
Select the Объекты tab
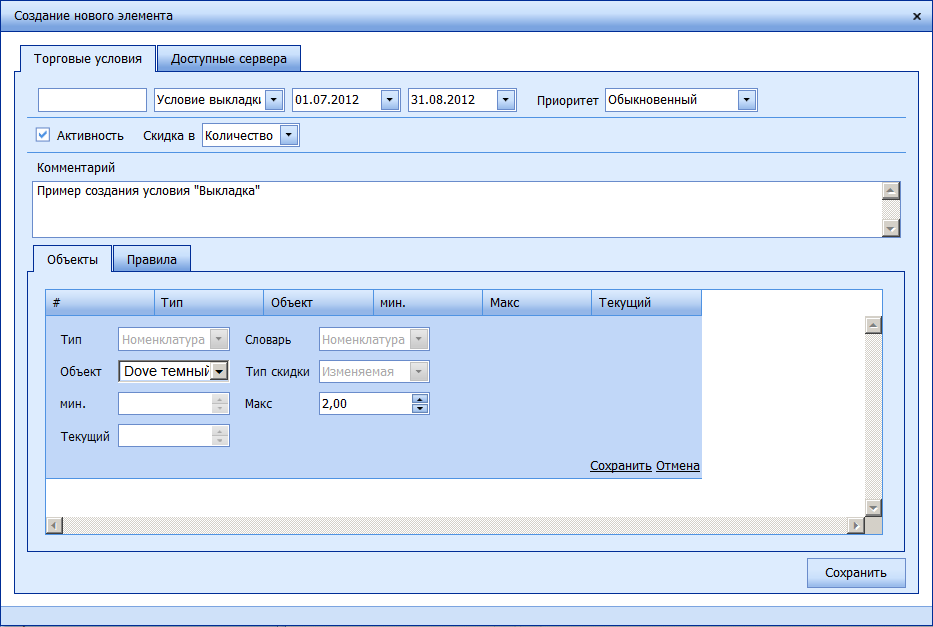pos(73,260)
